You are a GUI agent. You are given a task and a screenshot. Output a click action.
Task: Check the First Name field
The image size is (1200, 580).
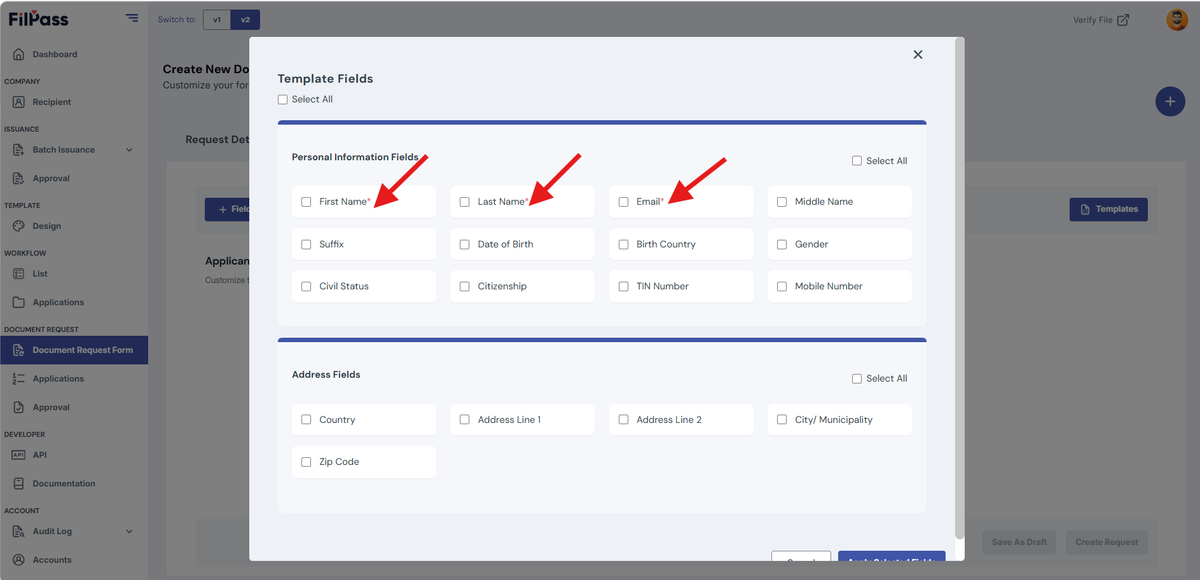(x=306, y=202)
